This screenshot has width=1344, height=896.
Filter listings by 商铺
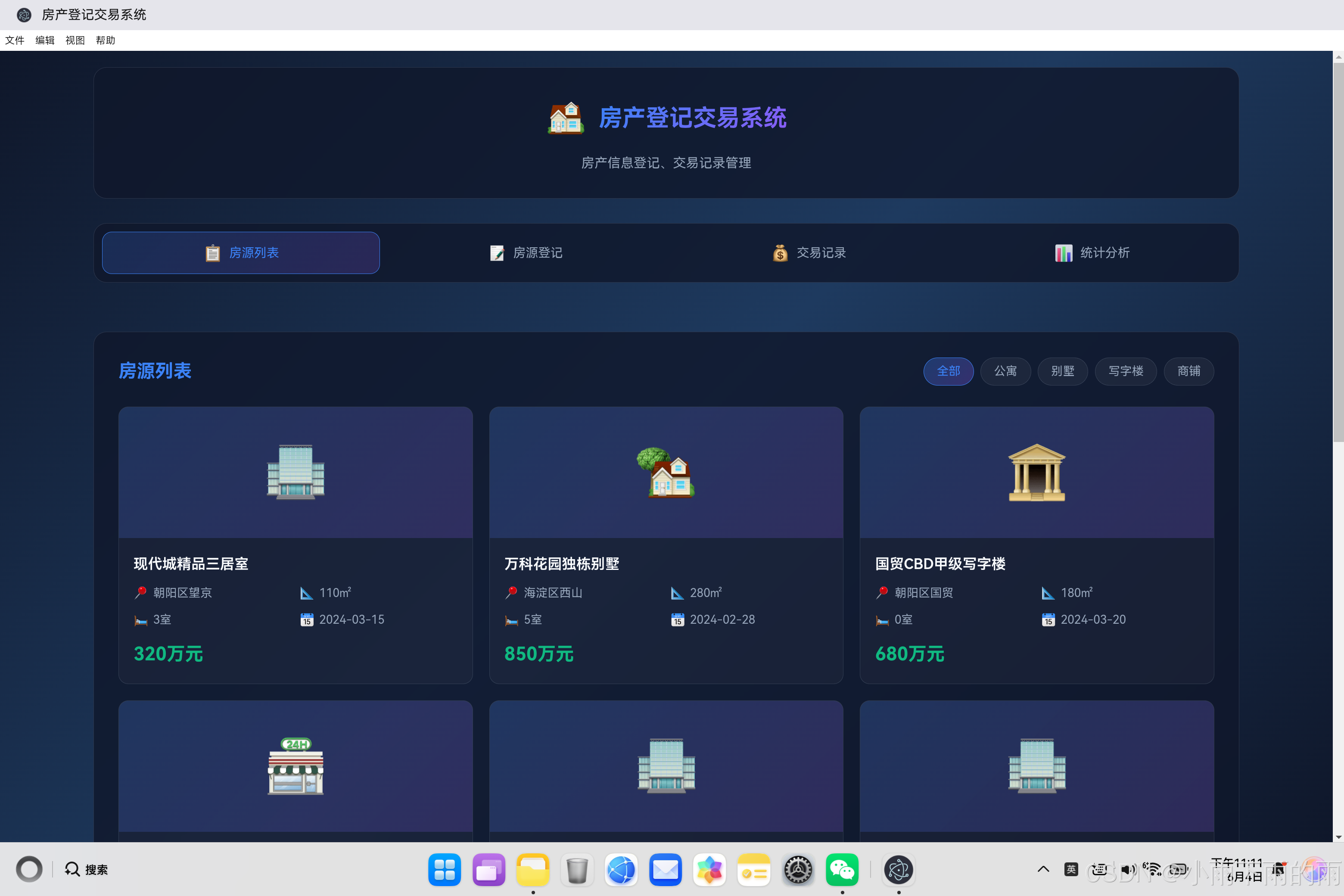pos(1188,371)
